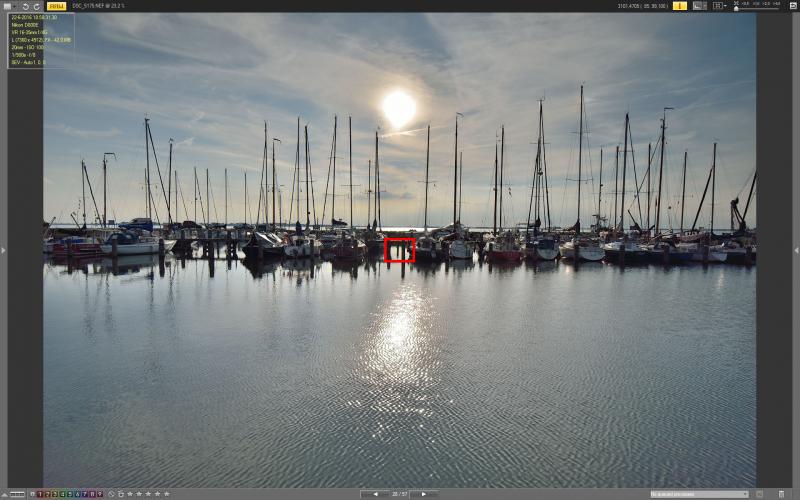Rotate the image clockwise

(x=37, y=7)
